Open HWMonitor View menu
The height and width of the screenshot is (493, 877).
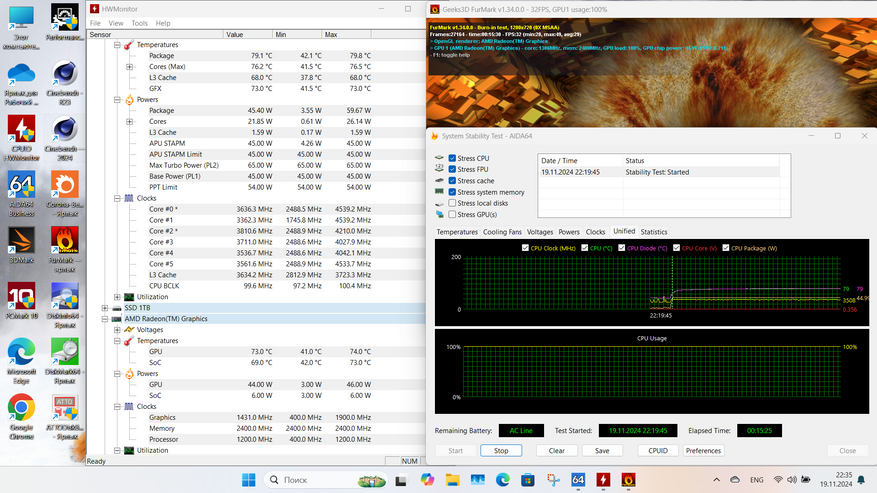(116, 24)
